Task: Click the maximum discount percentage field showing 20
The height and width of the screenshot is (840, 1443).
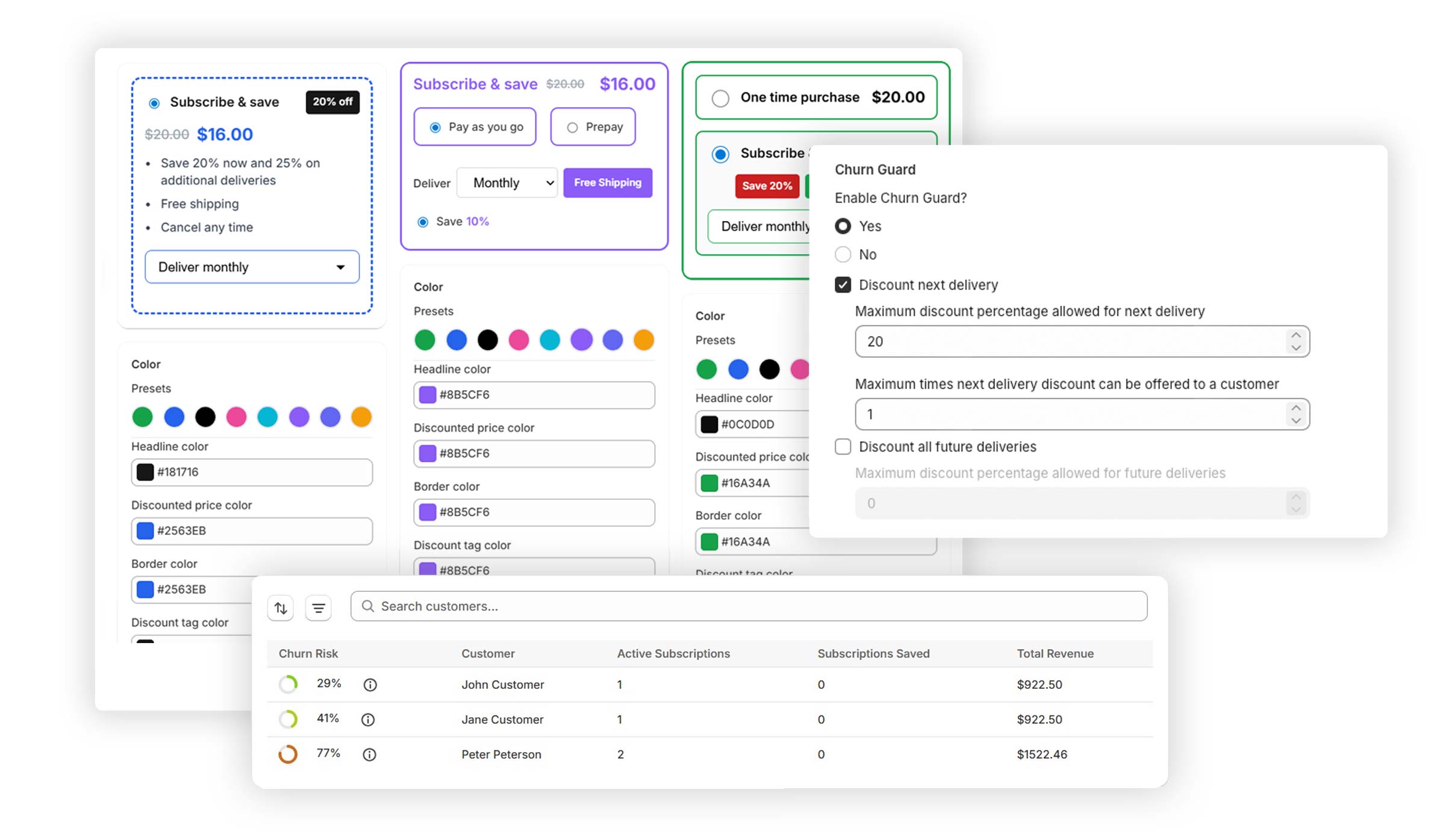Action: (1082, 341)
